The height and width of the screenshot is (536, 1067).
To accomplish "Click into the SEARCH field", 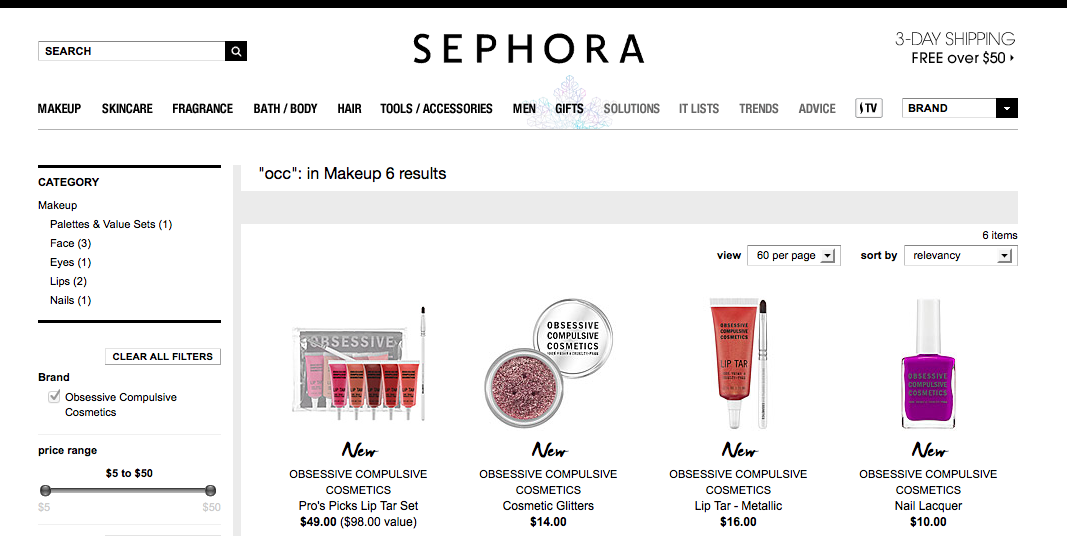I will pyautogui.click(x=131, y=51).
